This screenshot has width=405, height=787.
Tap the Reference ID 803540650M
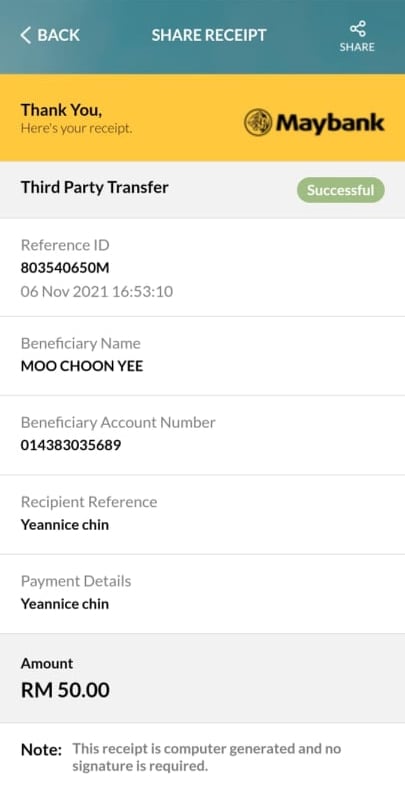65,269
